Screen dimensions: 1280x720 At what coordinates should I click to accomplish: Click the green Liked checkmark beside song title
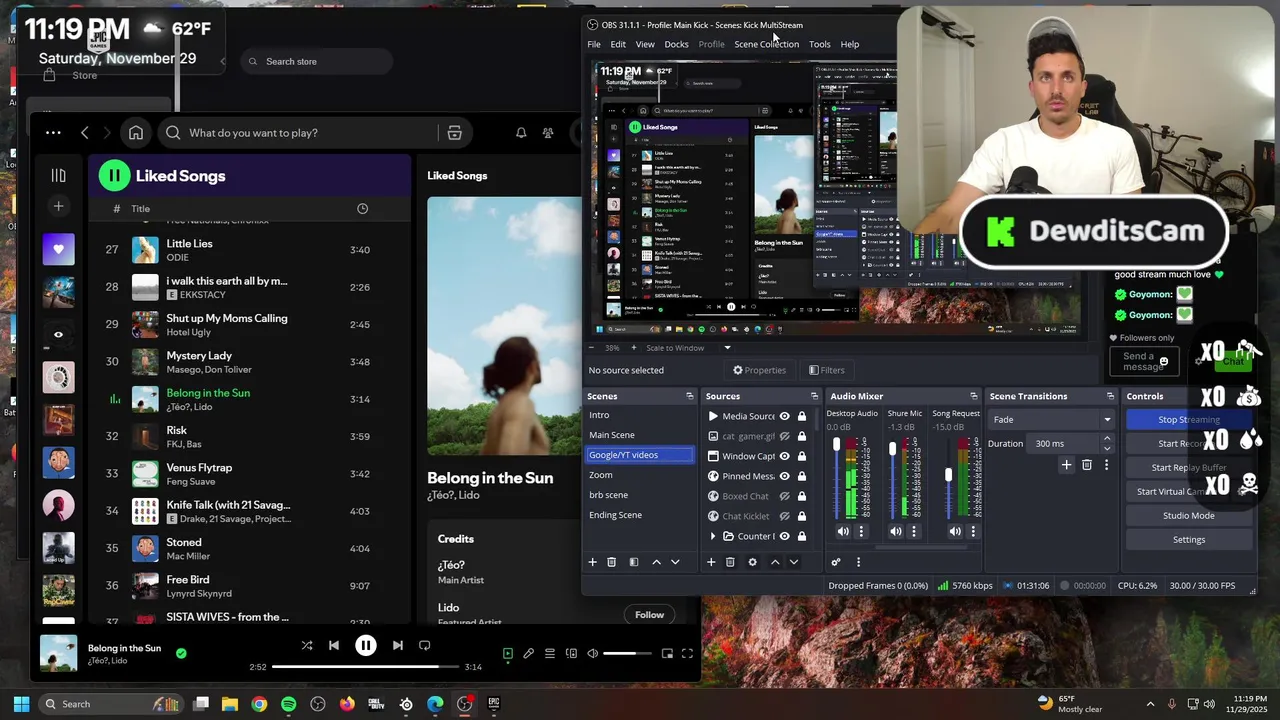click(181, 653)
